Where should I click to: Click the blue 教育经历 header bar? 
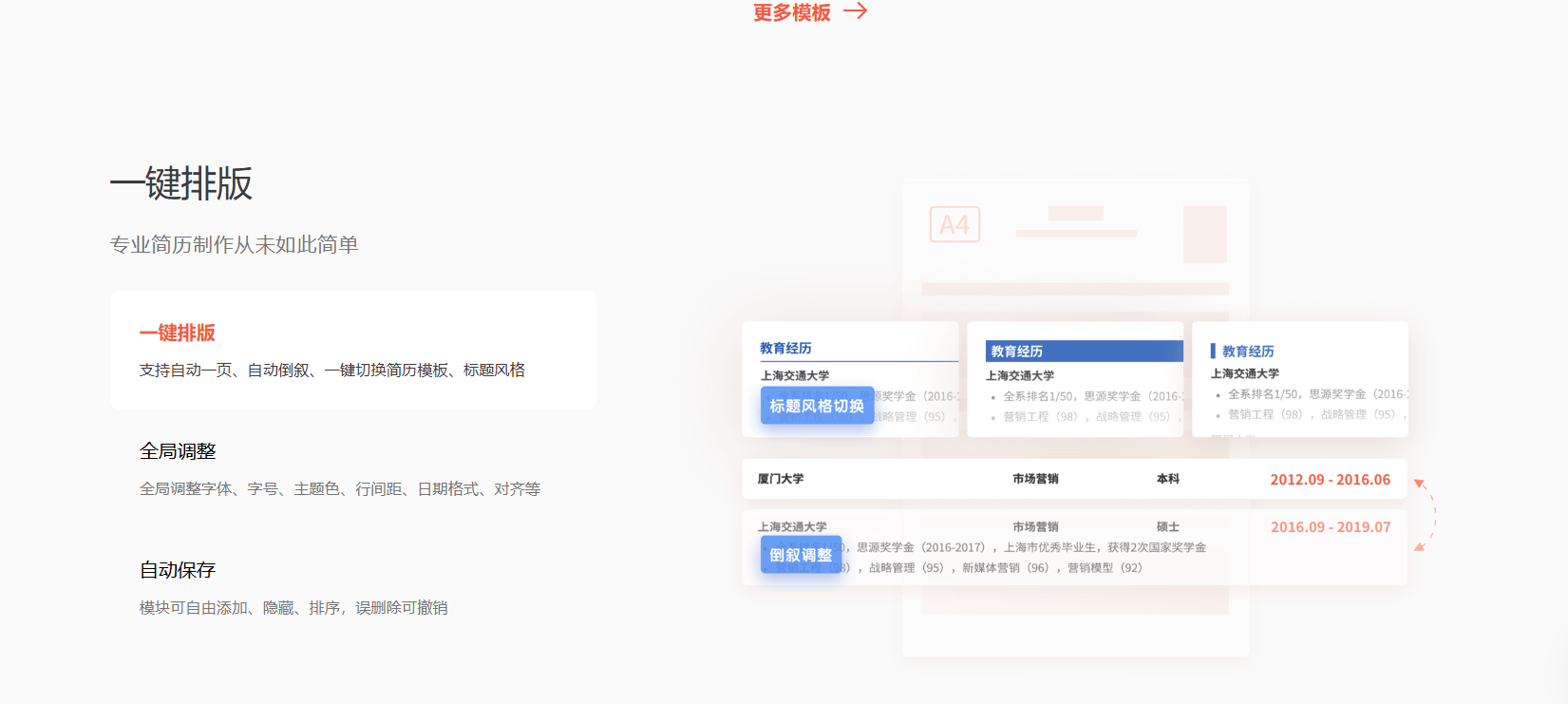[1084, 352]
